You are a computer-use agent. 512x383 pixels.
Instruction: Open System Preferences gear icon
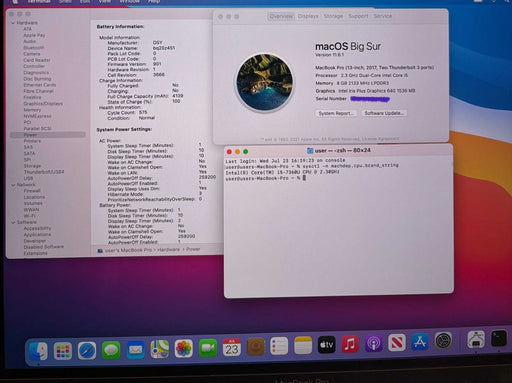443,341
